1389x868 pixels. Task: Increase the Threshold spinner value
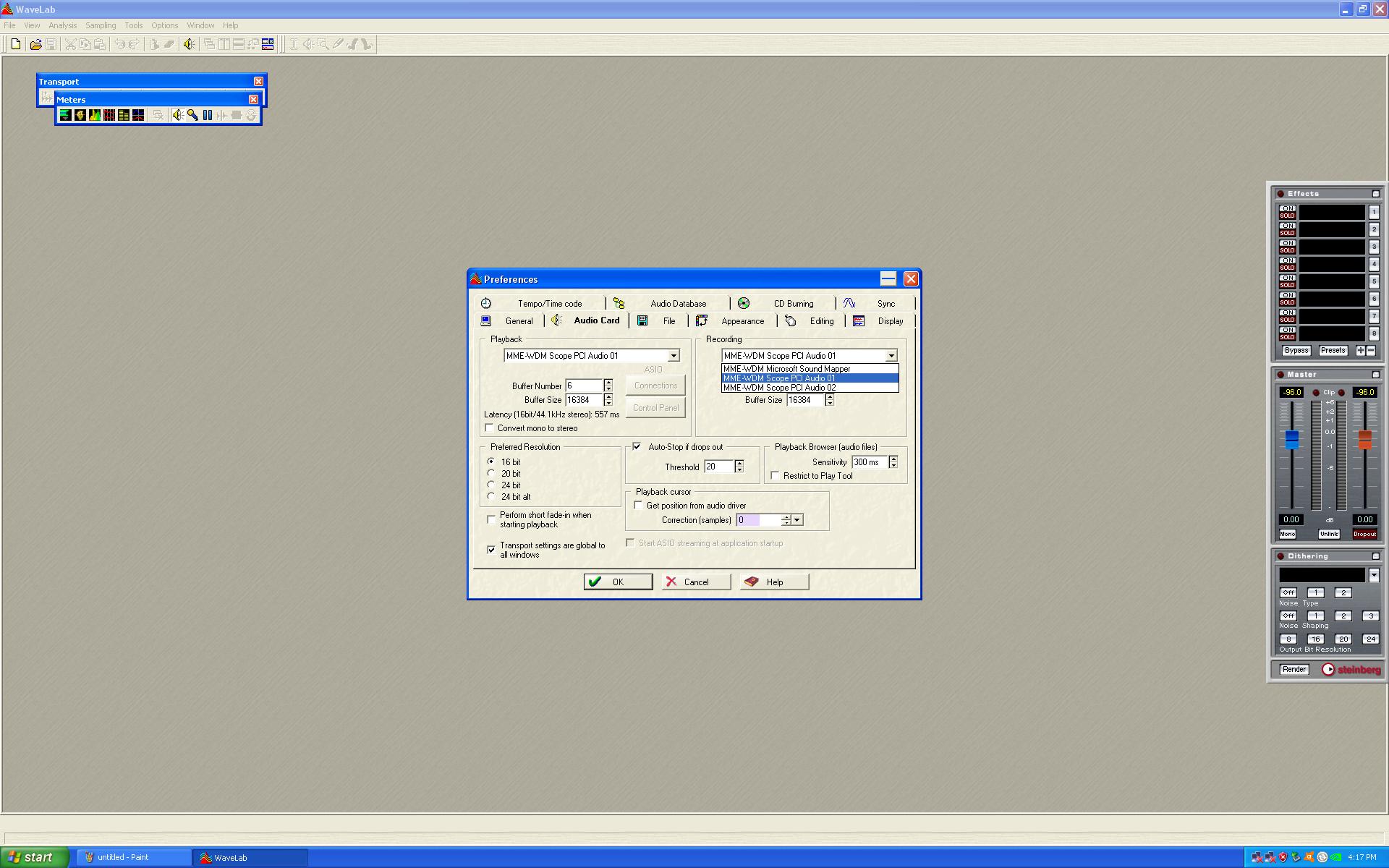click(x=739, y=464)
